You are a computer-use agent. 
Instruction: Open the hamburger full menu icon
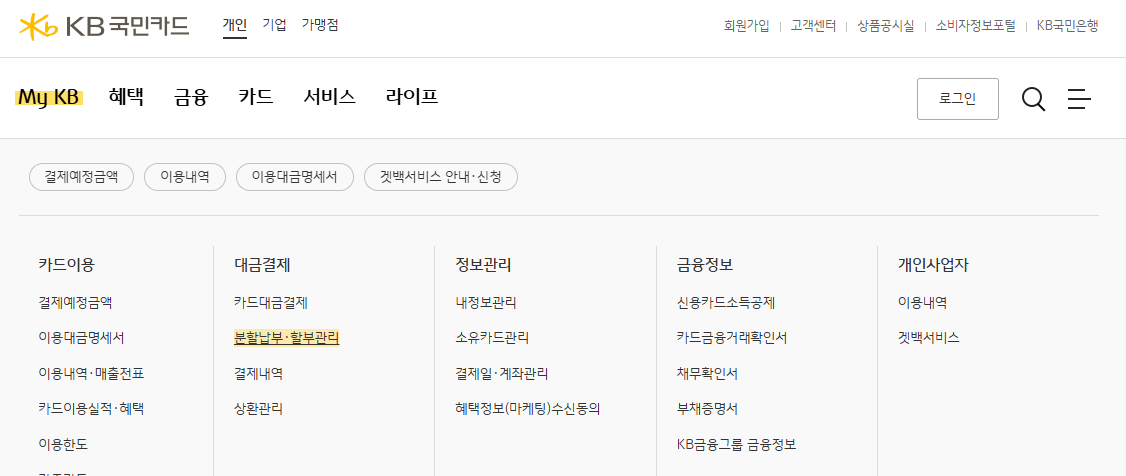1079,99
